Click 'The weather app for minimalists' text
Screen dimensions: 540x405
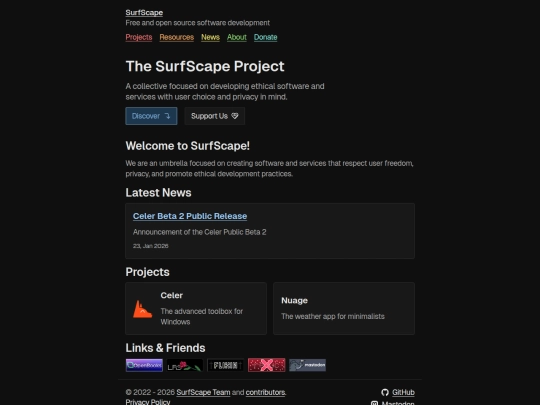[x=333, y=316]
